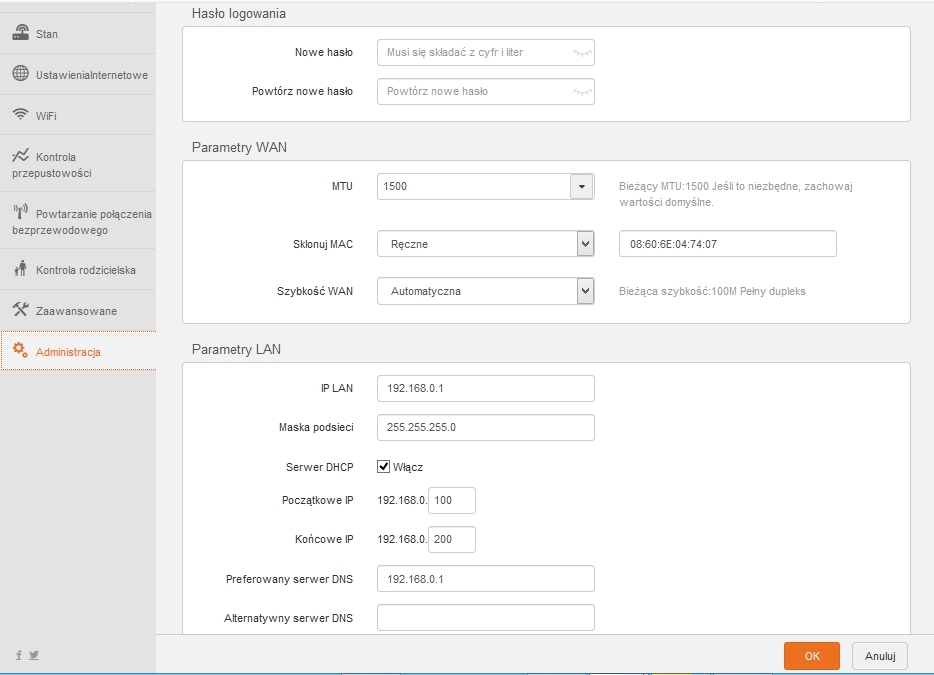Open the Twitter link icon
The height and width of the screenshot is (675, 934).
(x=34, y=655)
